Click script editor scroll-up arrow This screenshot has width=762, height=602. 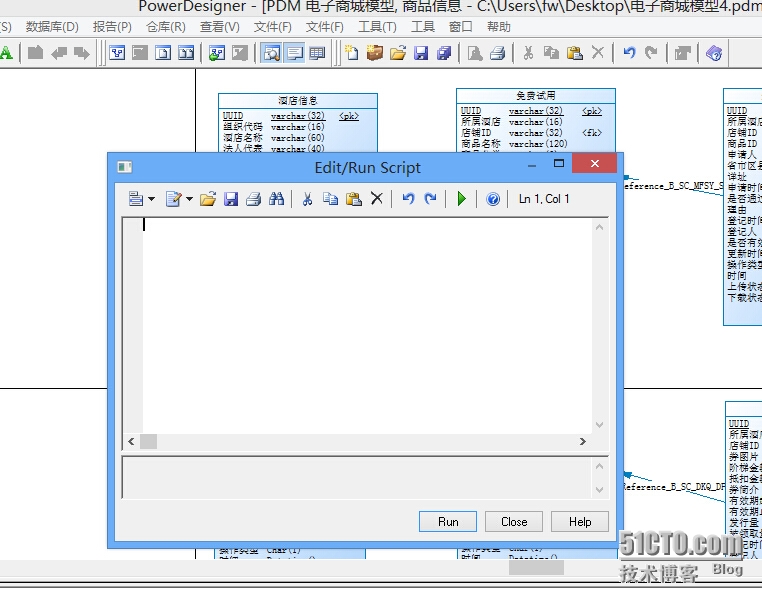(x=599, y=227)
